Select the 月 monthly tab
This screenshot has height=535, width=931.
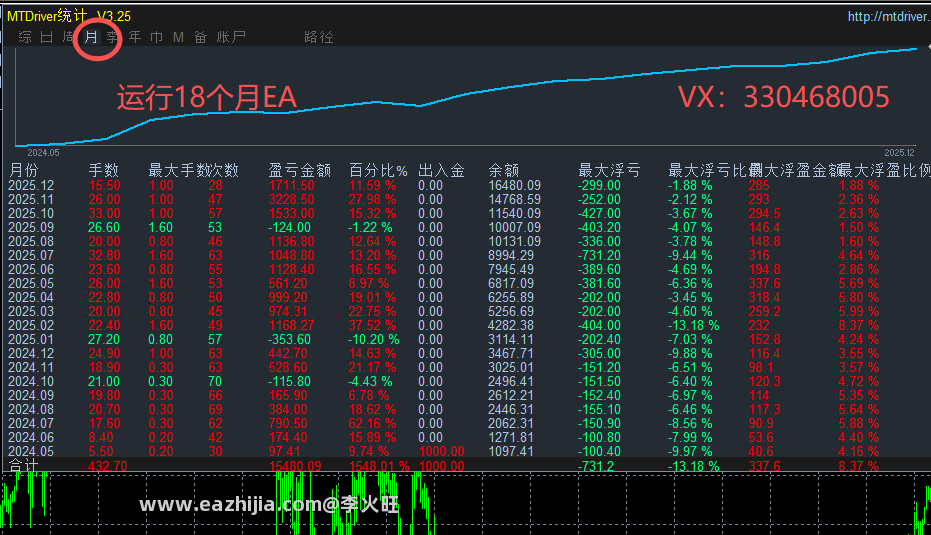[91, 37]
